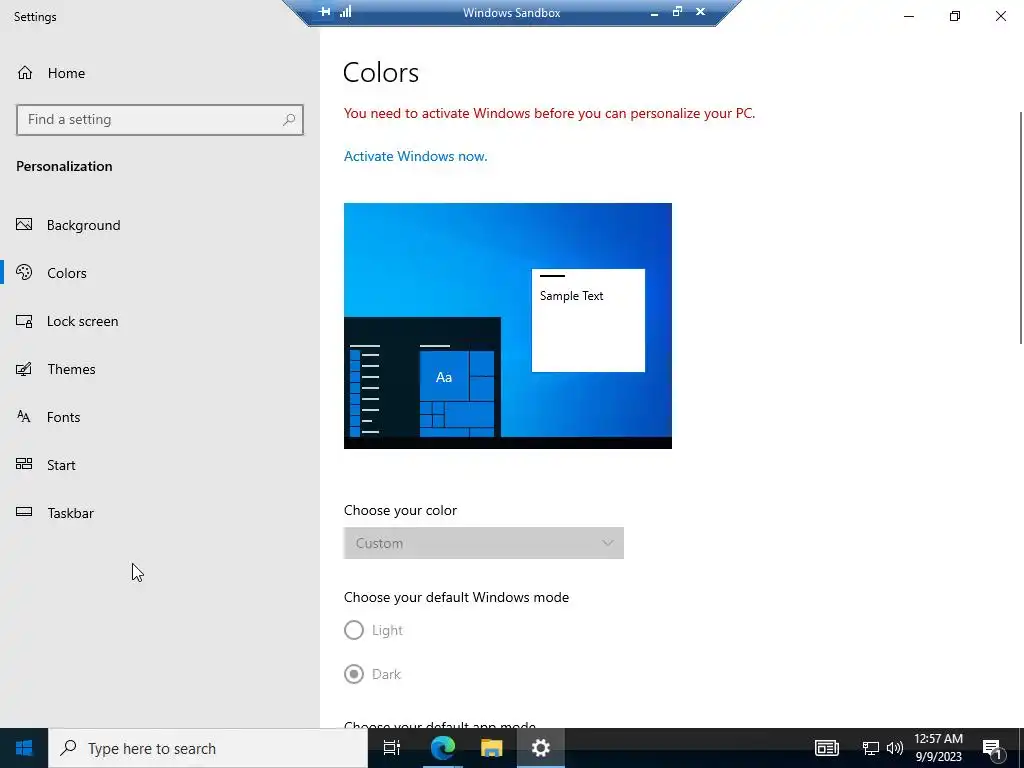
Task: Click the activation warning message text
Action: coord(549,113)
